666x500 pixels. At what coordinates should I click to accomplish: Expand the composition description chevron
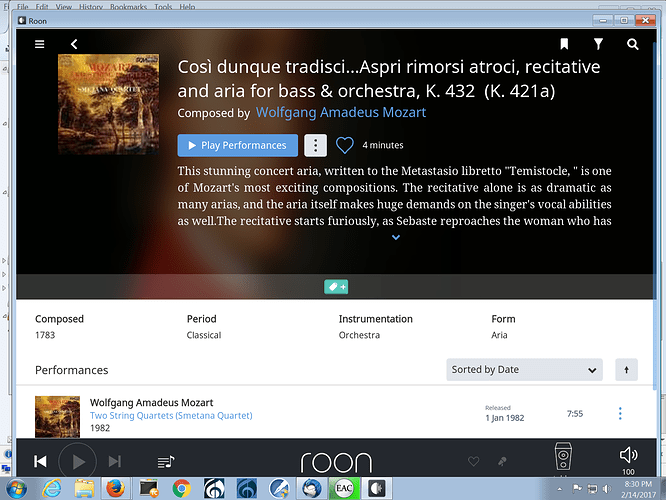(396, 237)
